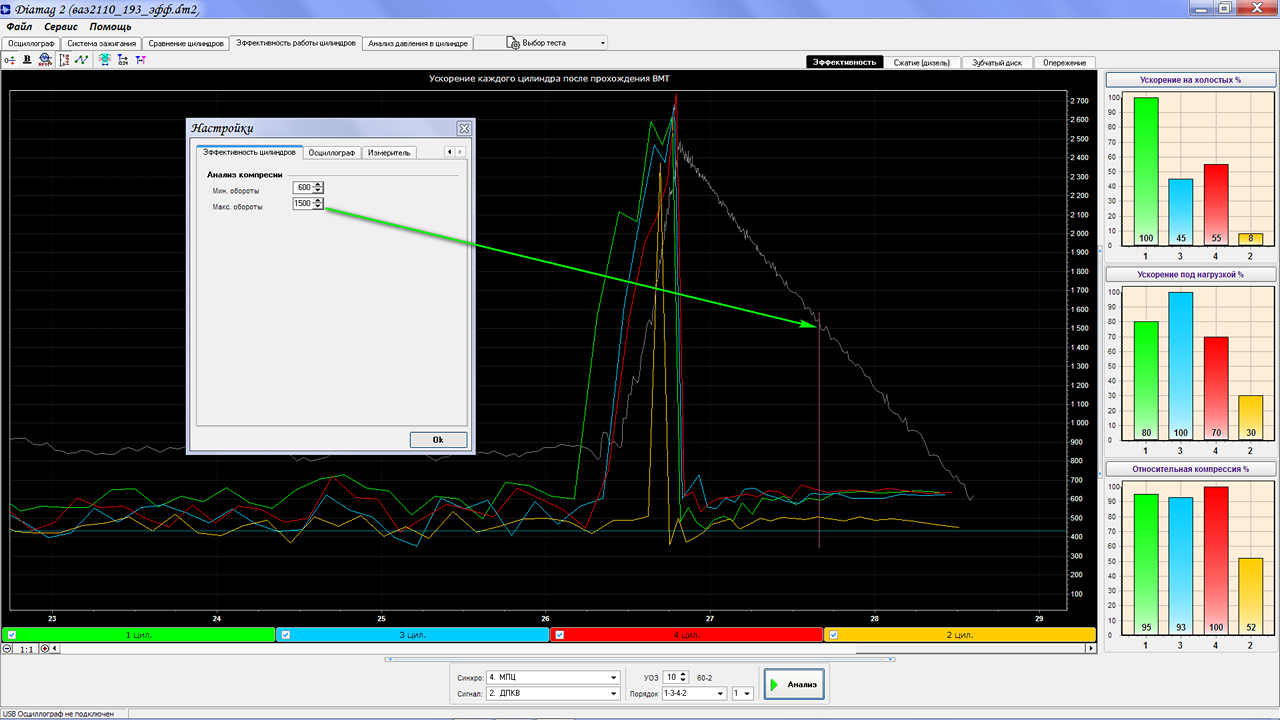Screen dimensions: 1280x720
Task: Open the Сервис menu
Action: tap(61, 26)
